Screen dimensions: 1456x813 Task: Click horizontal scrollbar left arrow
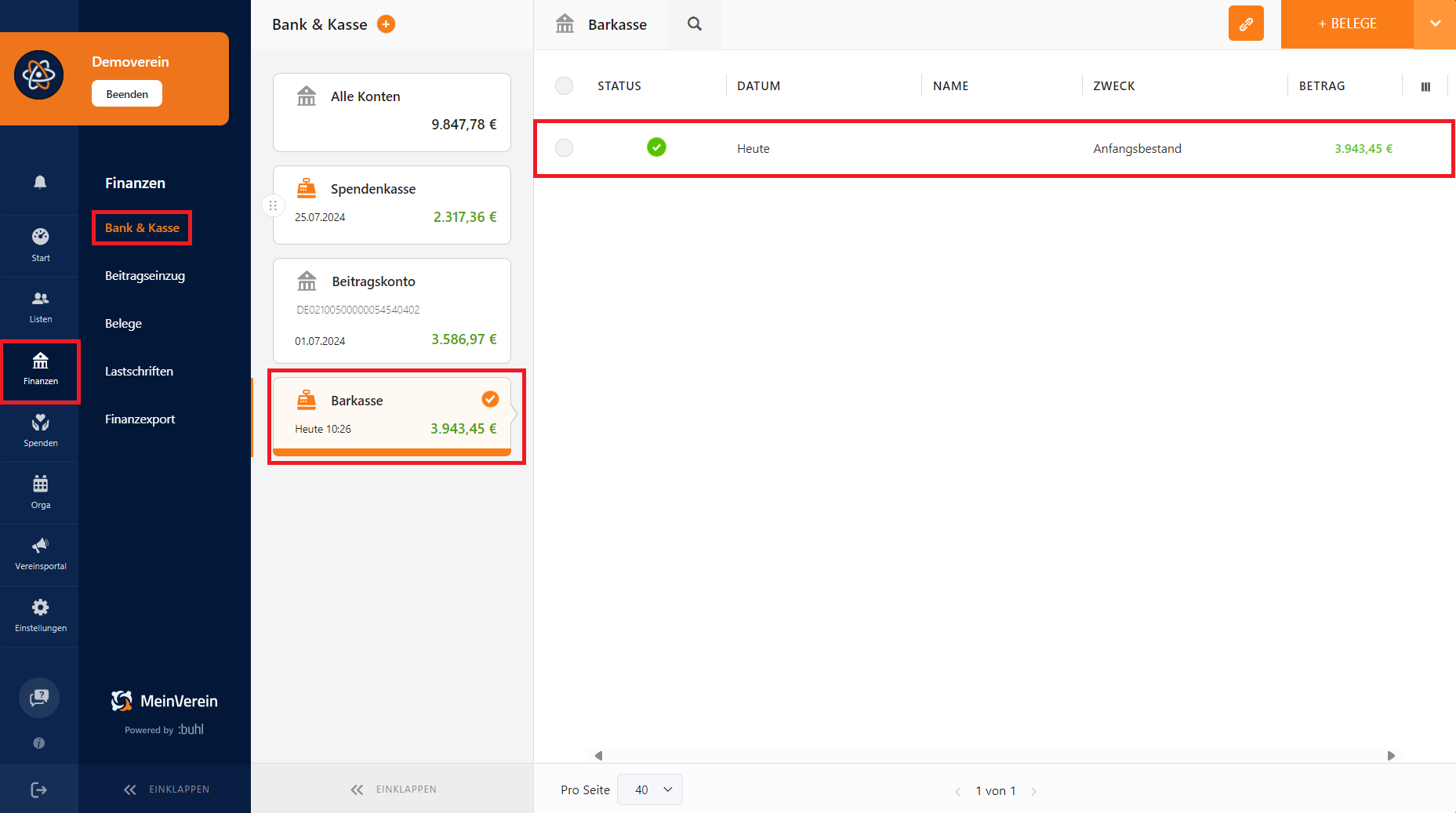point(598,756)
